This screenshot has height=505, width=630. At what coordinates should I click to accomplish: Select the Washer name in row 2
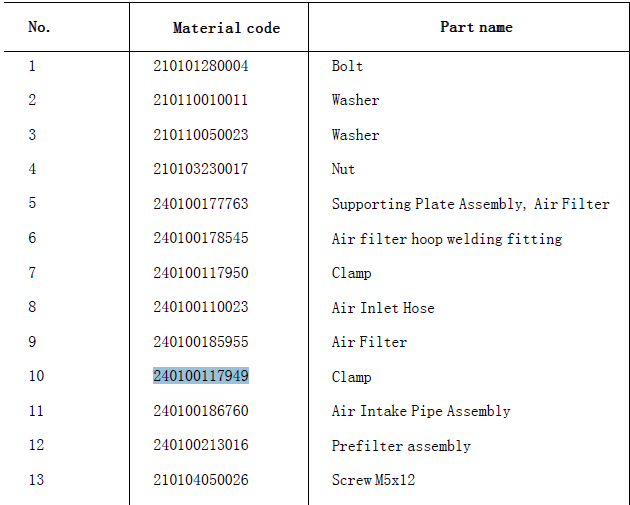[355, 100]
